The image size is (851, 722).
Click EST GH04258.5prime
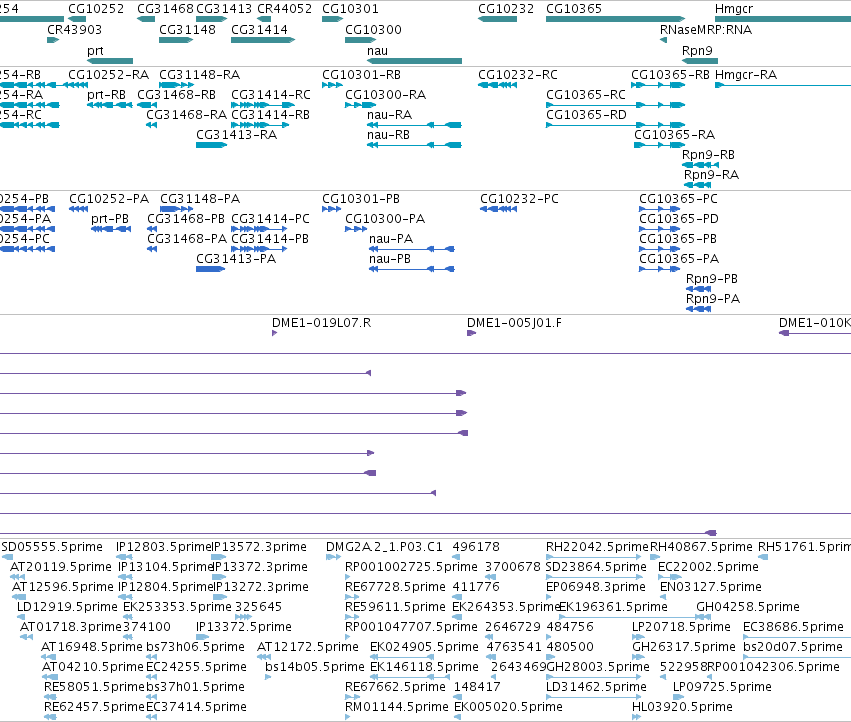tap(748, 606)
